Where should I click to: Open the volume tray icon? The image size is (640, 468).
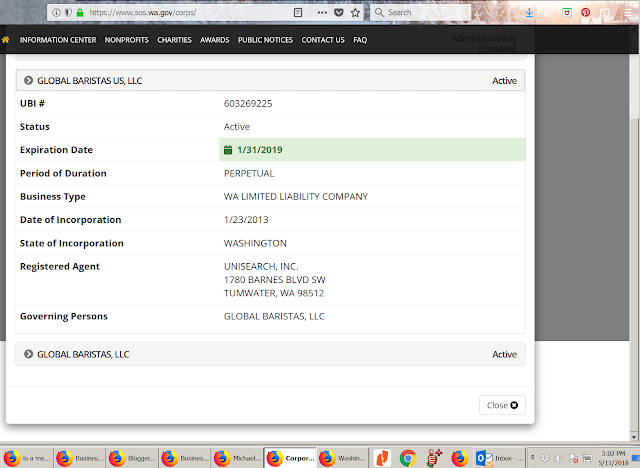(x=559, y=458)
